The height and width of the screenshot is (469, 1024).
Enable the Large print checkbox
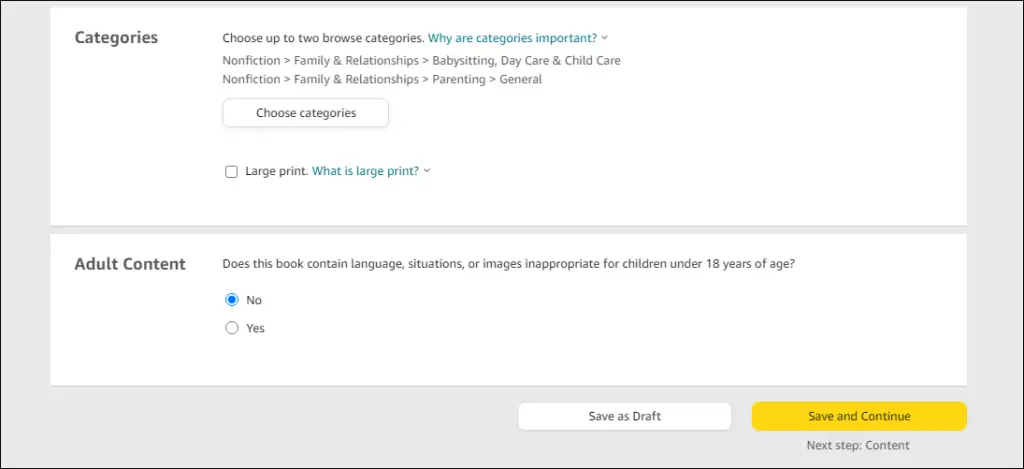point(231,172)
